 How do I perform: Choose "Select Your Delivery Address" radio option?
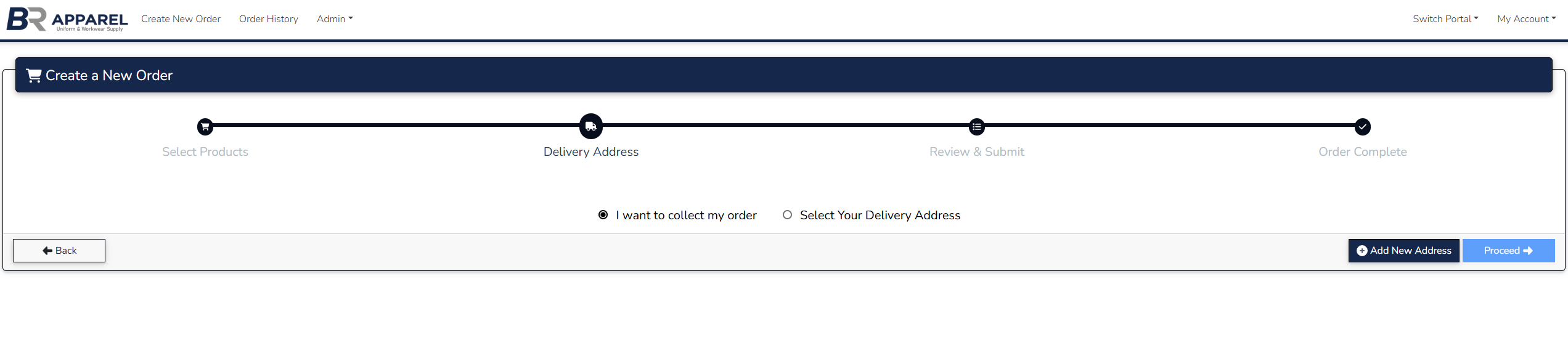coord(787,215)
